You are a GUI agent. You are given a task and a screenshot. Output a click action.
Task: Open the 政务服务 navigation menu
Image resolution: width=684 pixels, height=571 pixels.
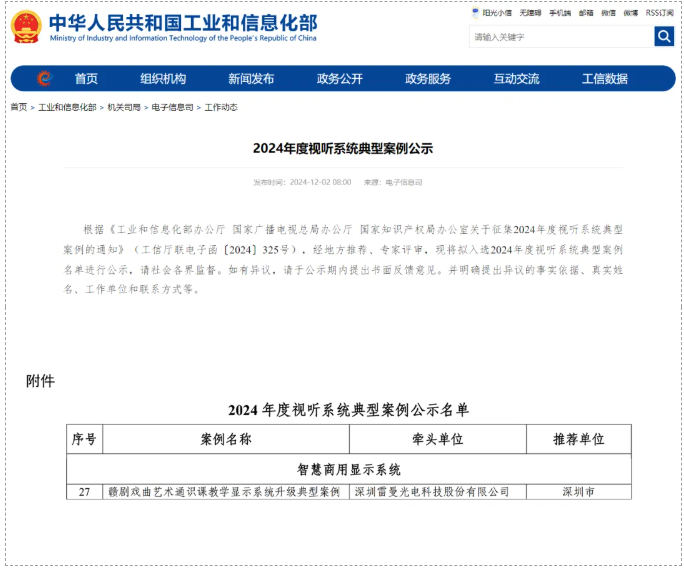428,79
